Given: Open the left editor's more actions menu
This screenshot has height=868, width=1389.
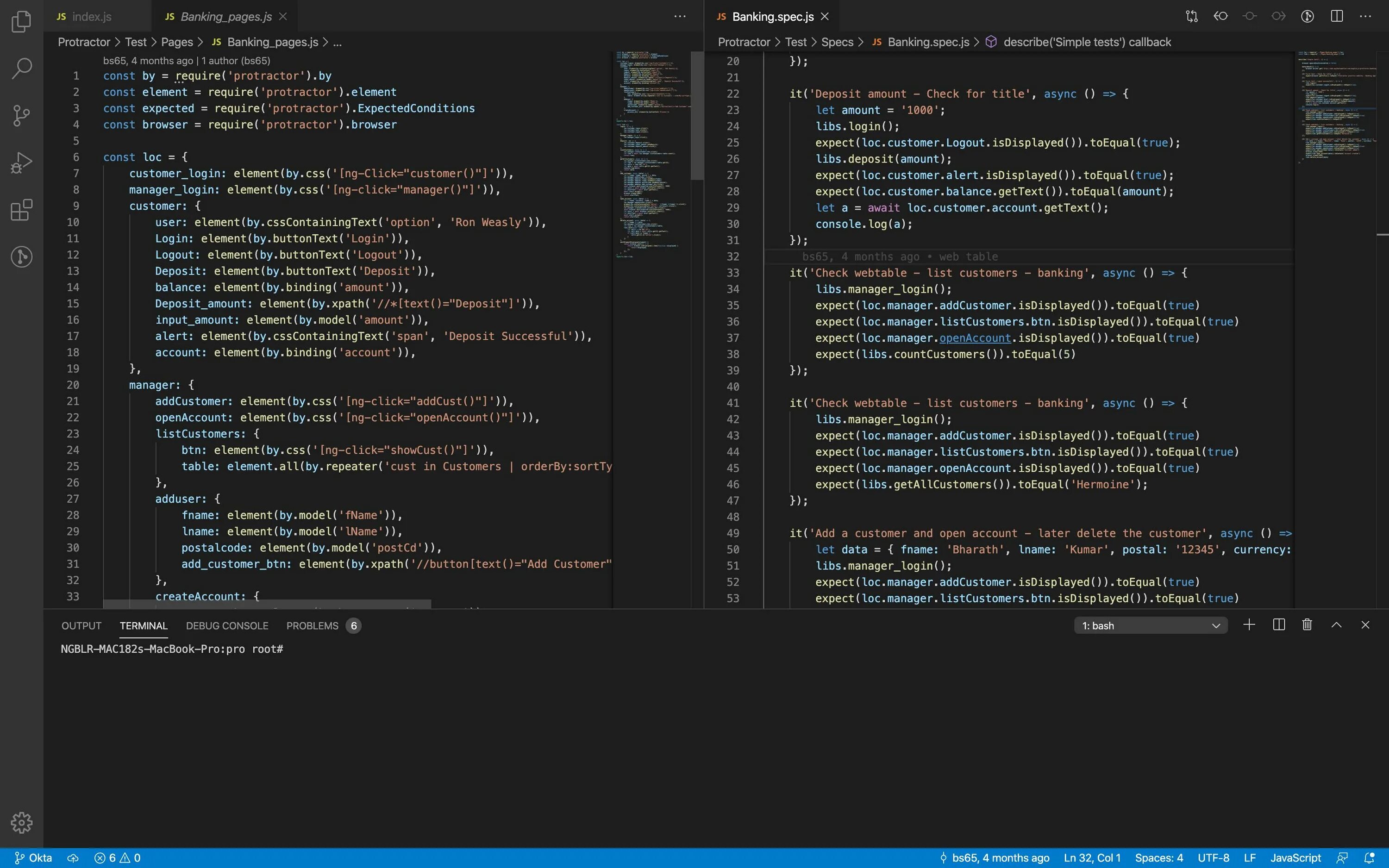Looking at the screenshot, I should (680, 16).
